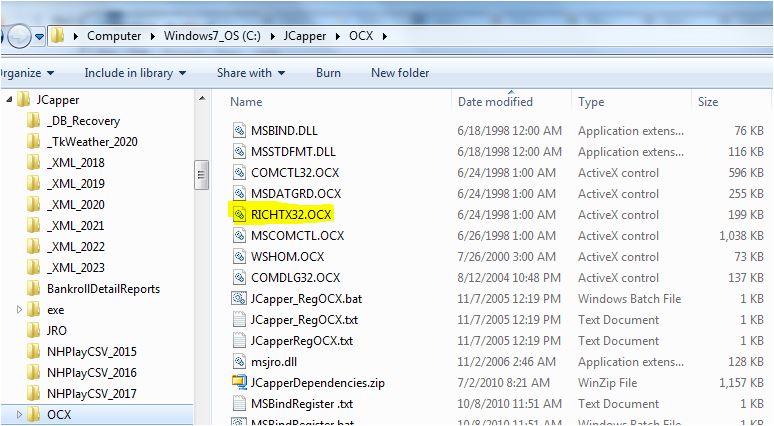
Task: Select the JCapper_RegOCX.txt document icon
Action: coord(240,319)
